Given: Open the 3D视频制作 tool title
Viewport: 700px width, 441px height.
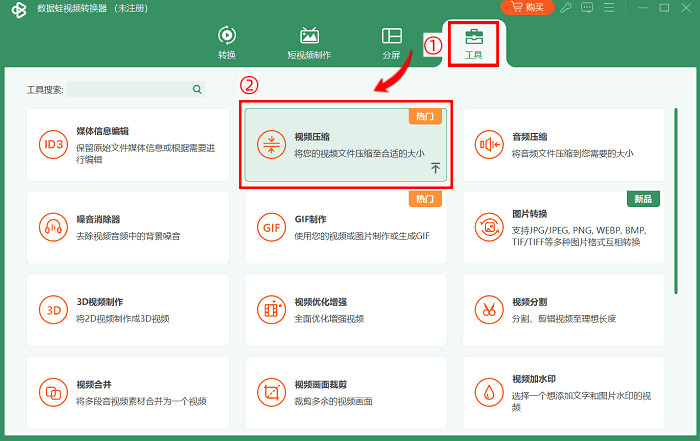Looking at the screenshot, I should [x=100, y=302].
